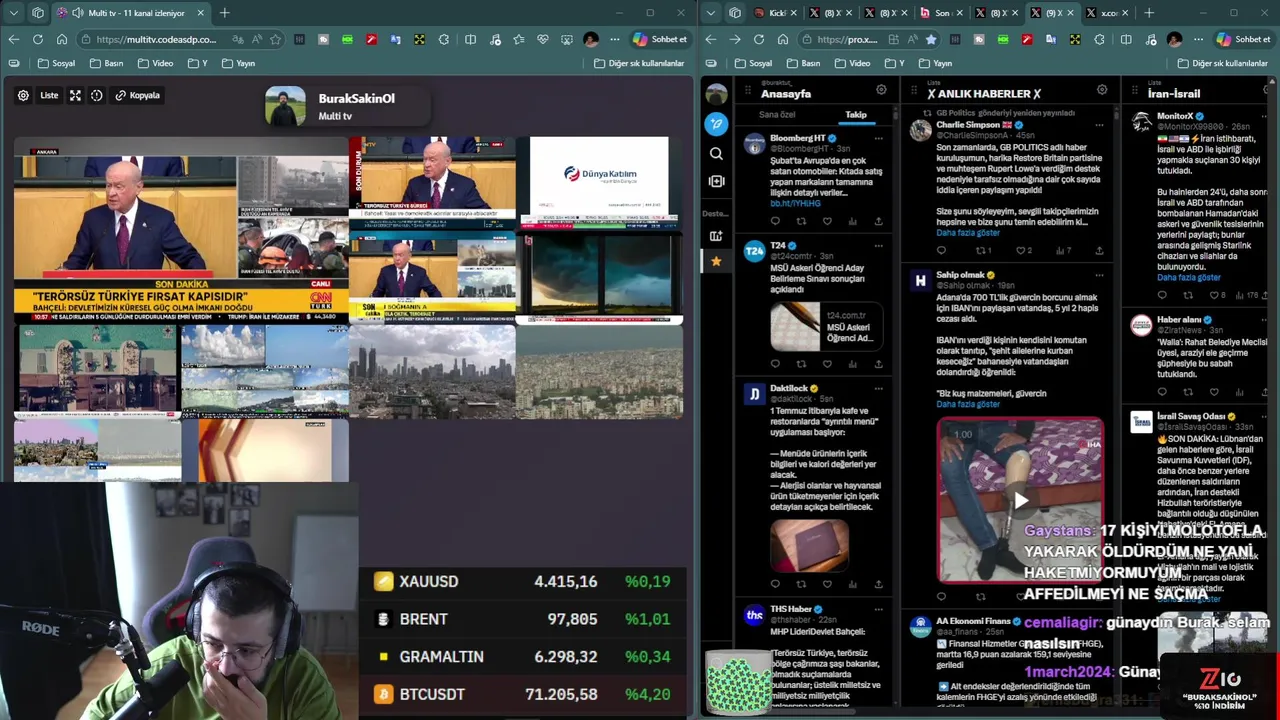The height and width of the screenshot is (720, 1280).
Task: Open Multi tv settings gear
Action: 23,95
